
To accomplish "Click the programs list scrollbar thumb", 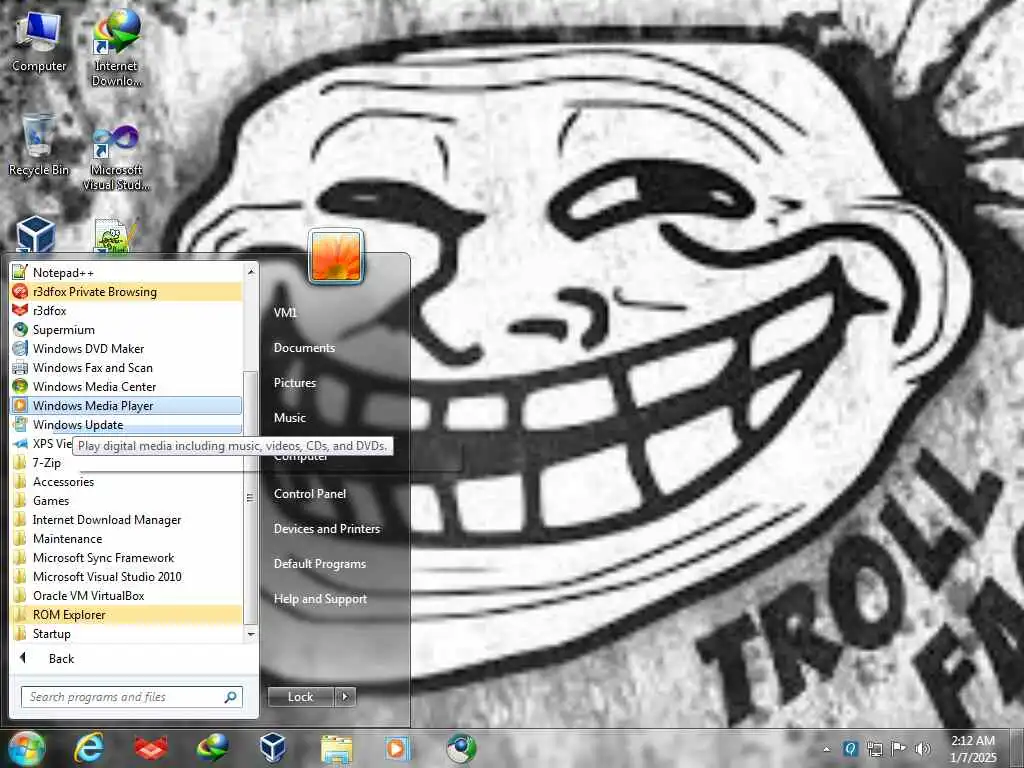I will pyautogui.click(x=249, y=497).
